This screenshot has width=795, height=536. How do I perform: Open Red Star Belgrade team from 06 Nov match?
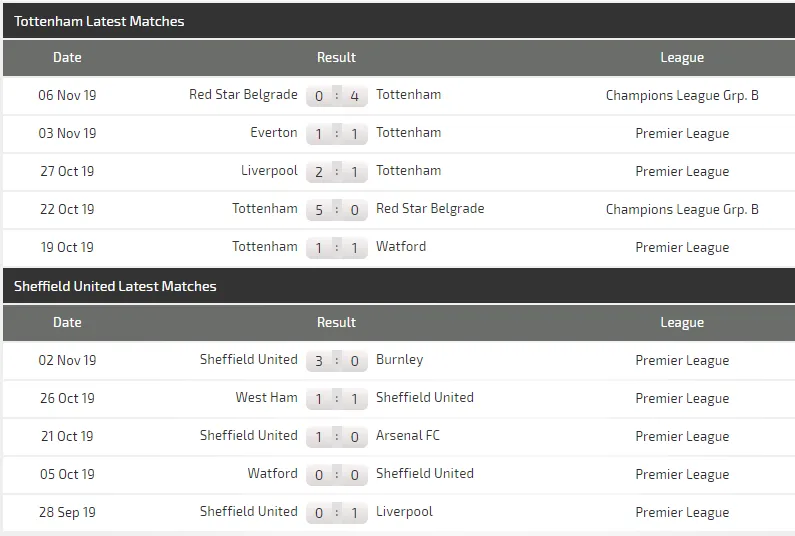(x=243, y=95)
